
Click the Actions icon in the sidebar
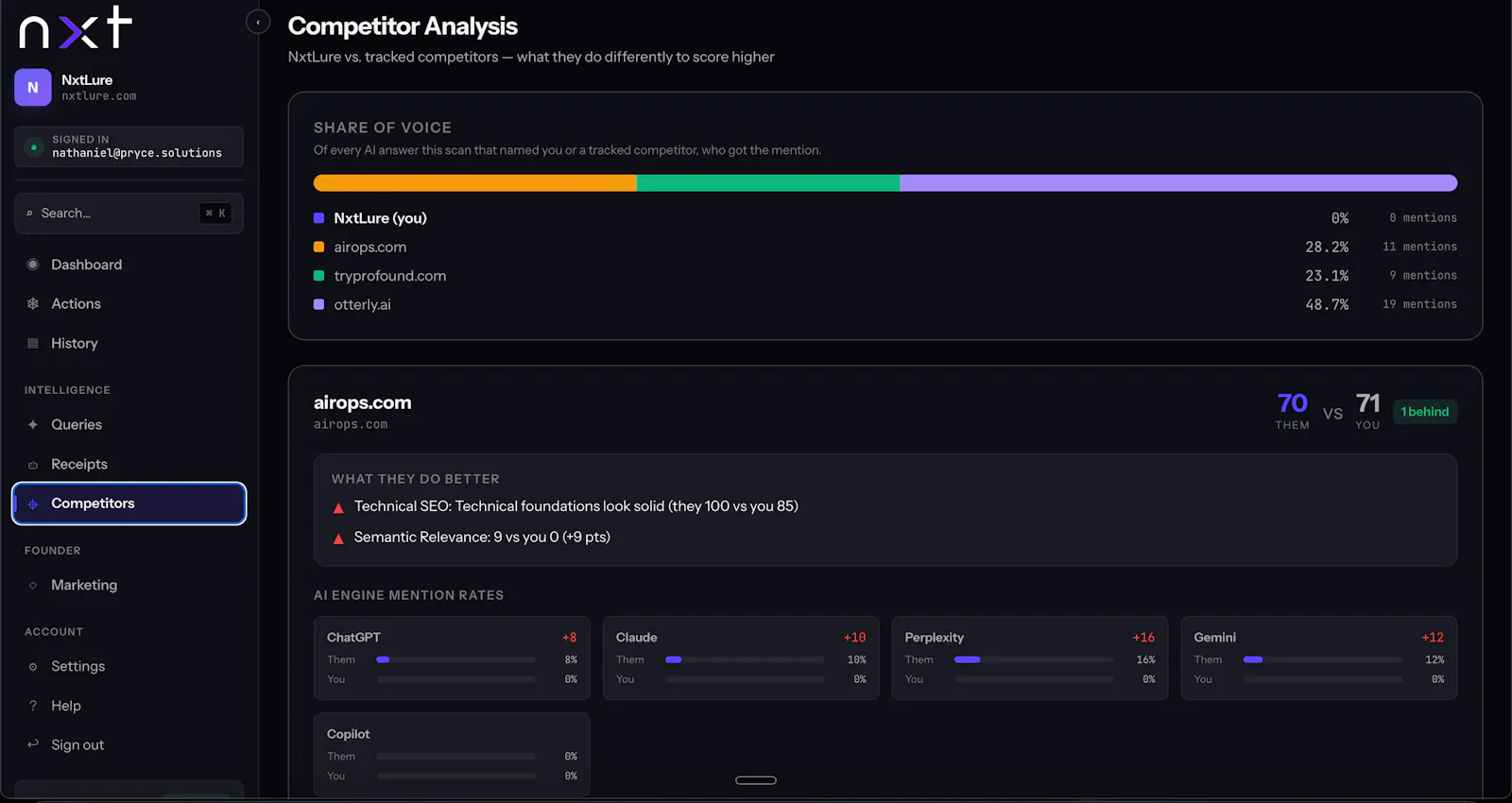pyautogui.click(x=33, y=303)
